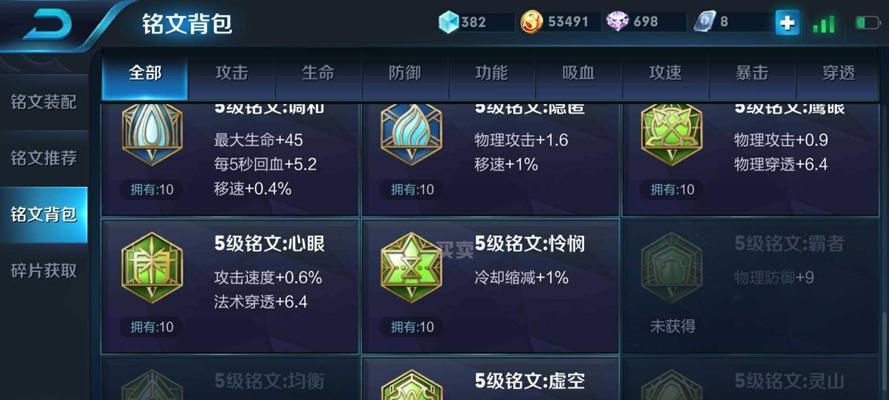This screenshot has height=400, width=889.
Task: Select the 怜悯 rune star icon
Action: 411,267
